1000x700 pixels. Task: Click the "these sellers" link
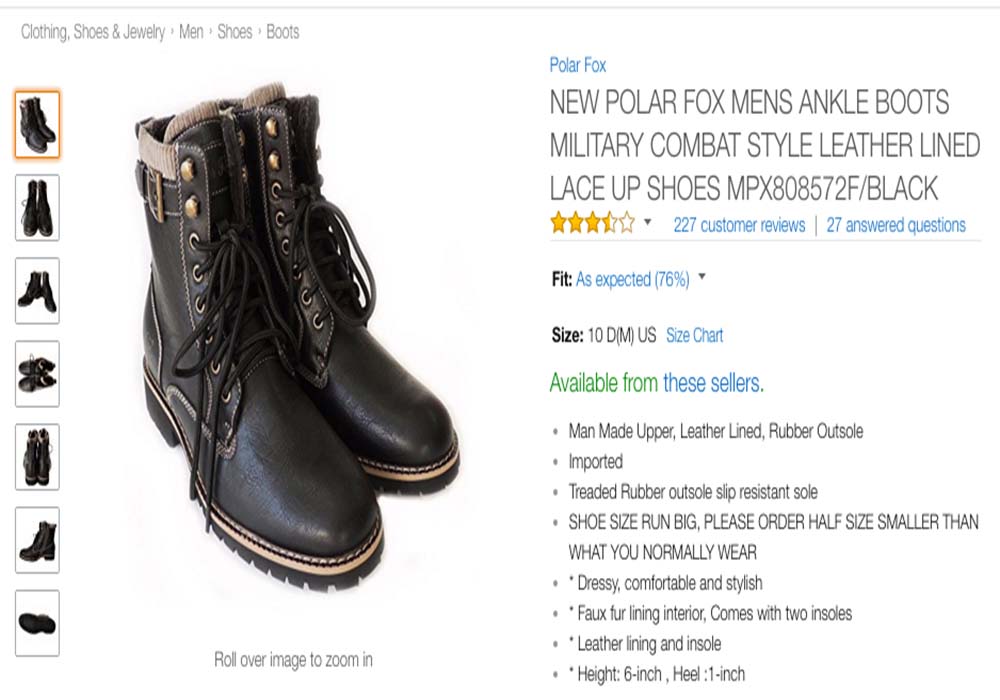coord(712,383)
